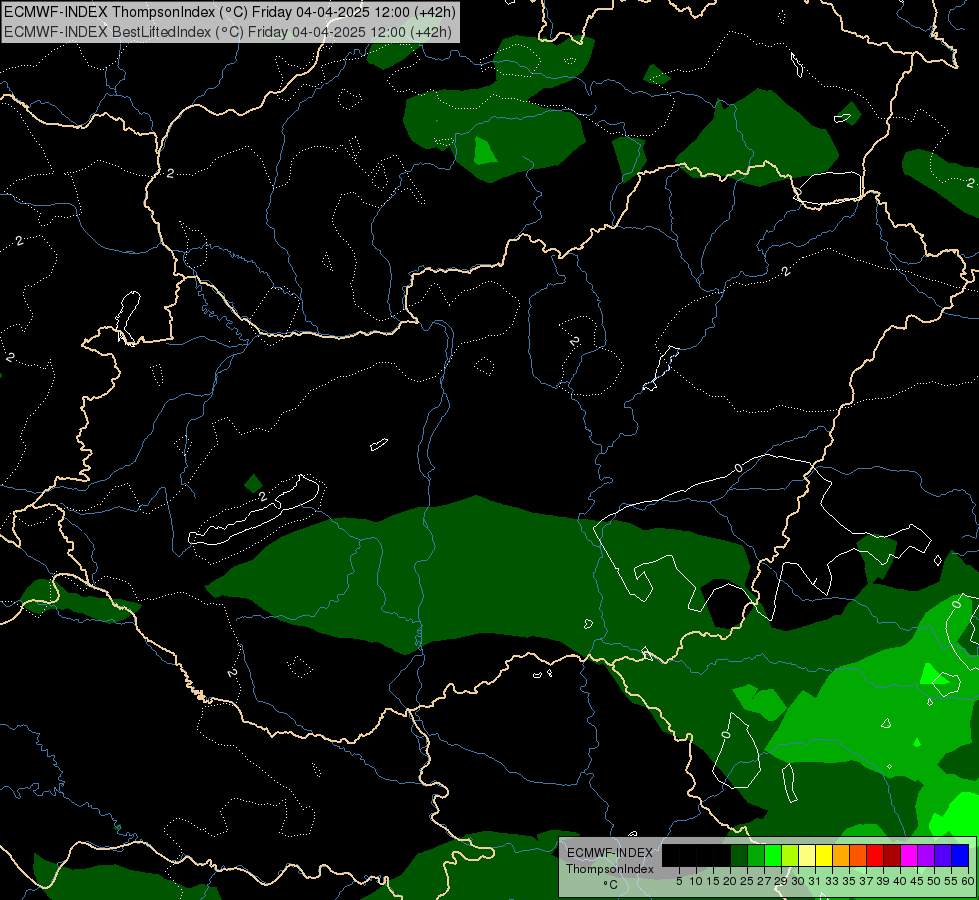The width and height of the screenshot is (979, 900).
Task: Select the orange 33–35 legend swatch
Action: [x=841, y=855]
